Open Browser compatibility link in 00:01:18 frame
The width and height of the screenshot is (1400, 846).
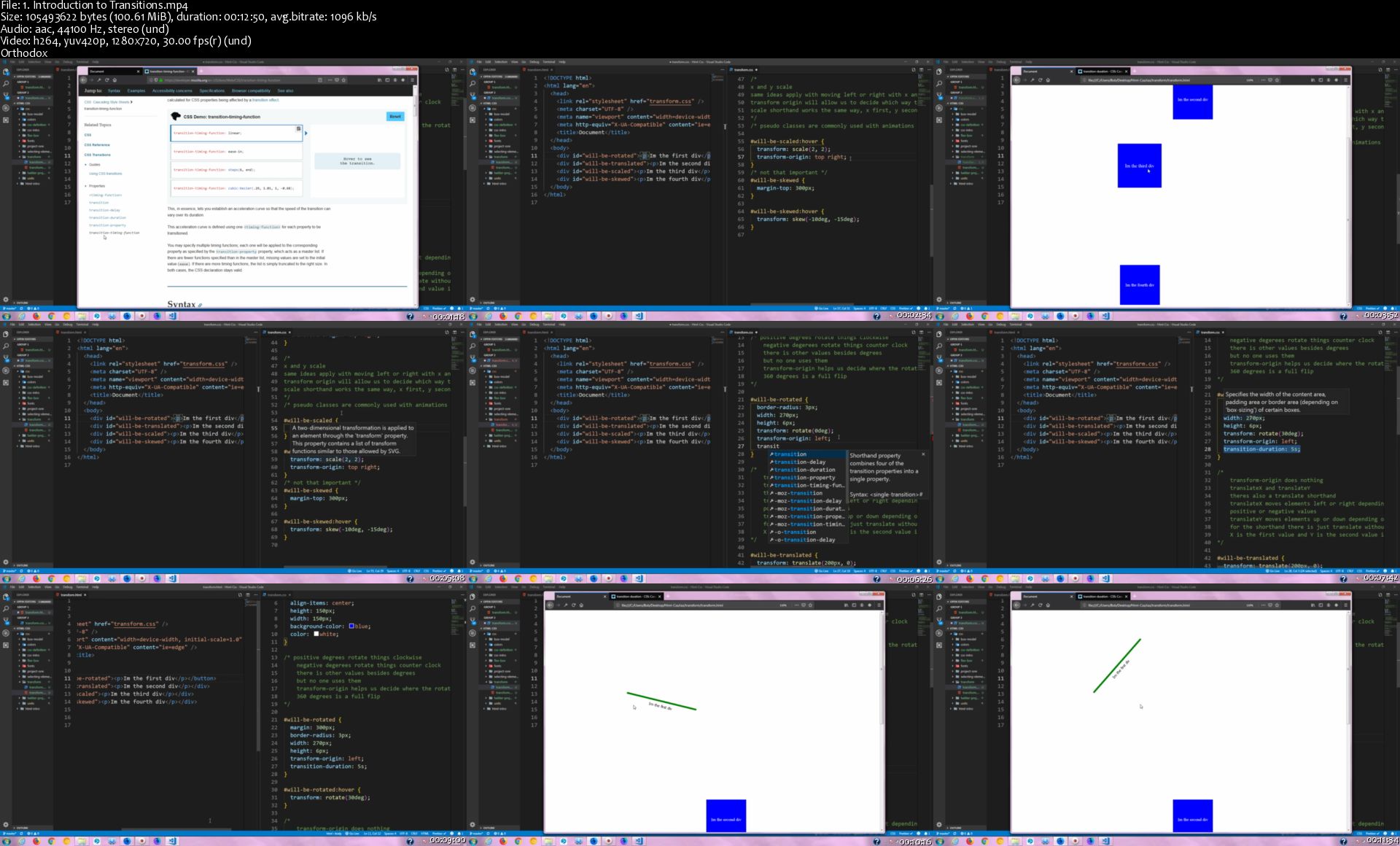pyautogui.click(x=251, y=91)
